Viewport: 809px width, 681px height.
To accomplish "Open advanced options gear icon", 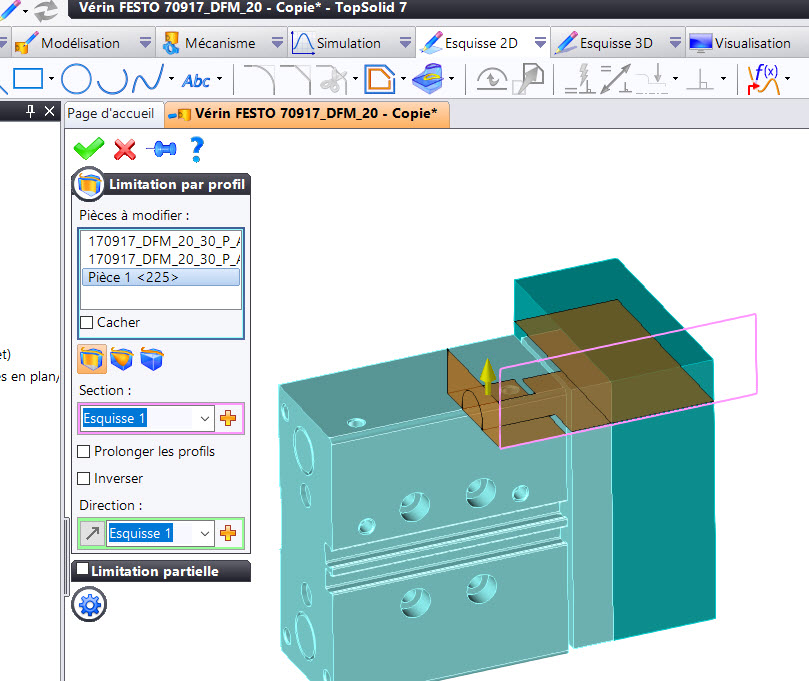I will point(89,605).
